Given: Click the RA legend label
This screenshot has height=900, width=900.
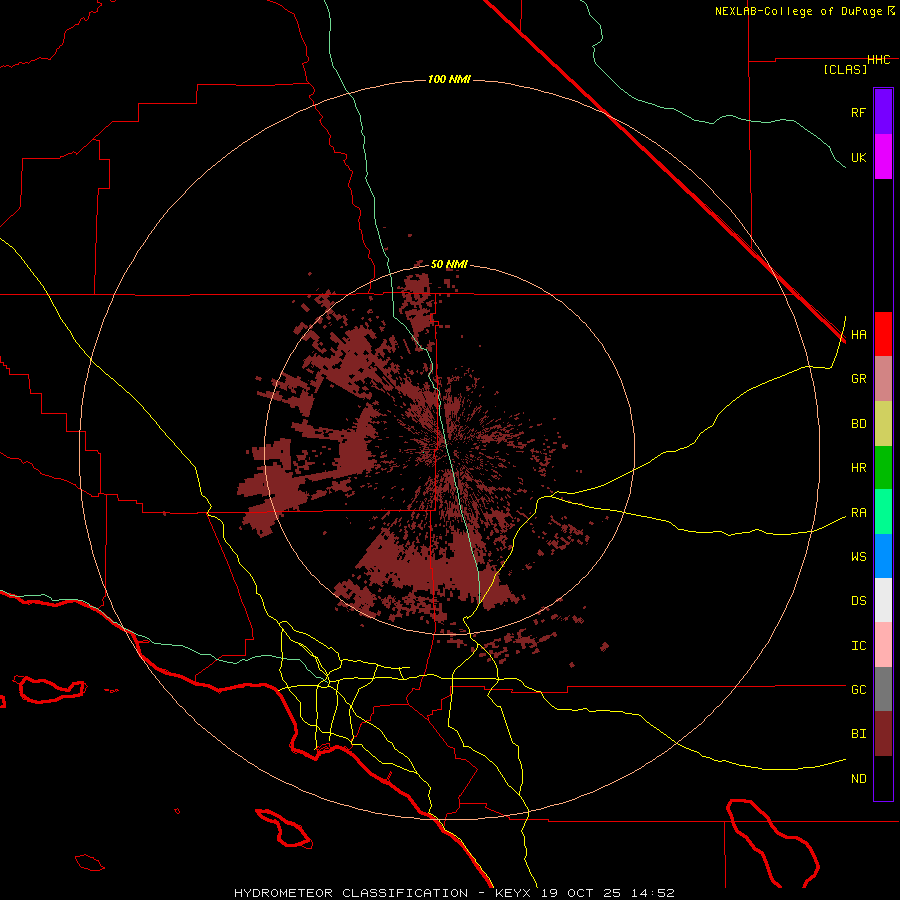Looking at the screenshot, I should click(x=858, y=513).
